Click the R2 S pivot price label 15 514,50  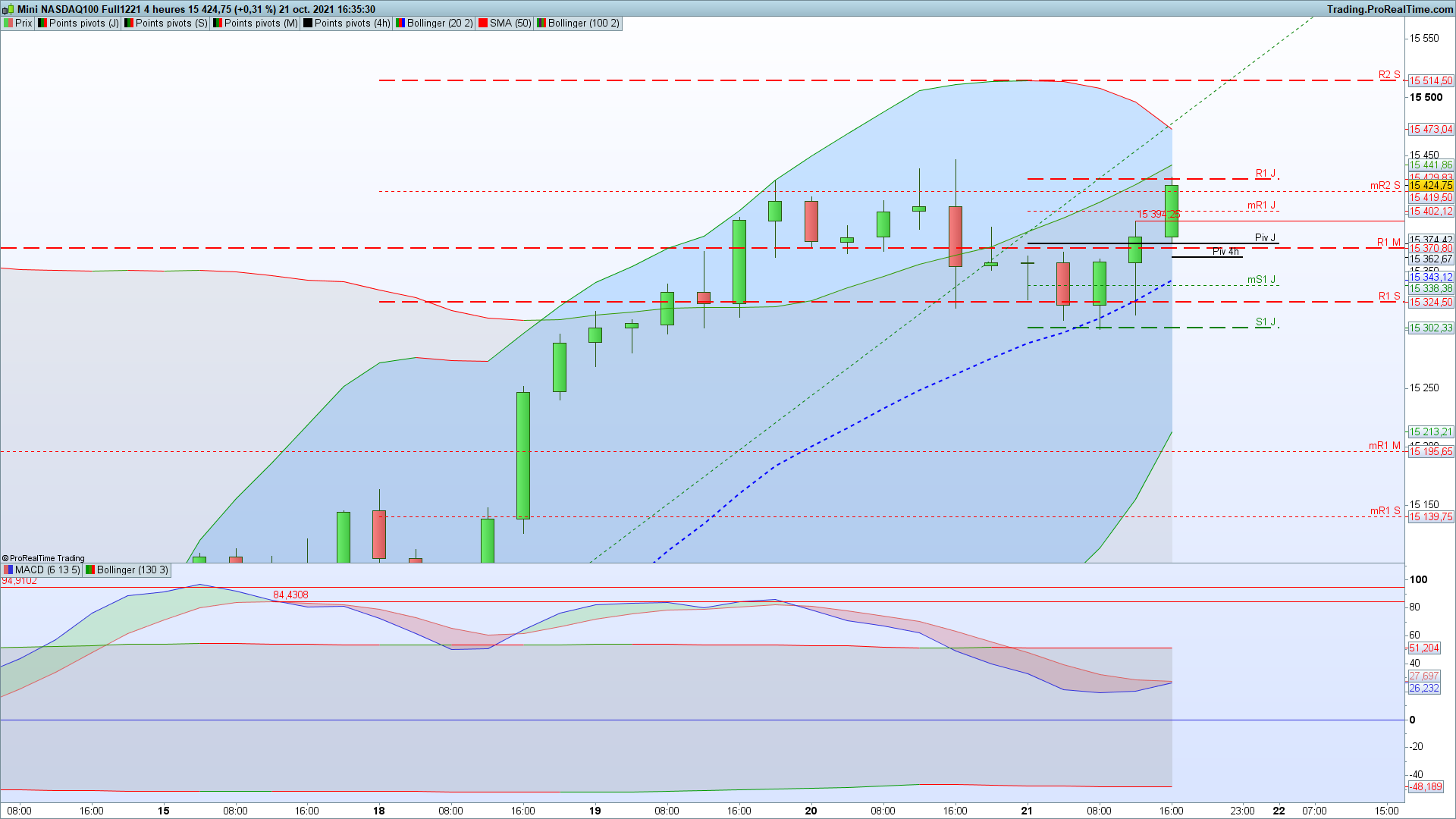pos(1430,80)
